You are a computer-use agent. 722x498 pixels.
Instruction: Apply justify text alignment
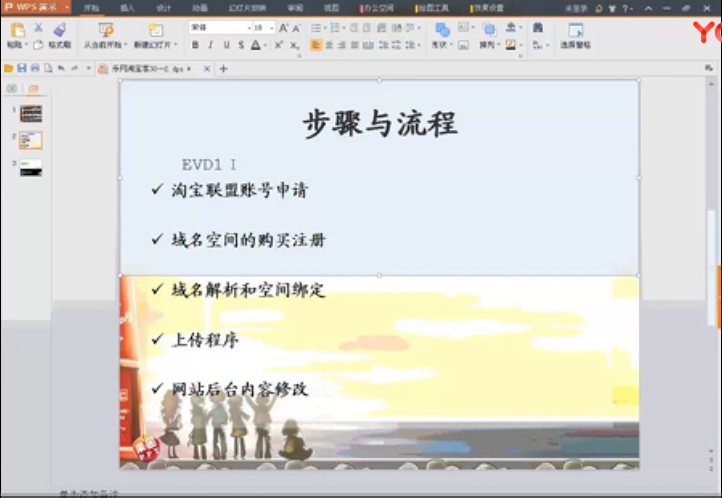coord(355,45)
